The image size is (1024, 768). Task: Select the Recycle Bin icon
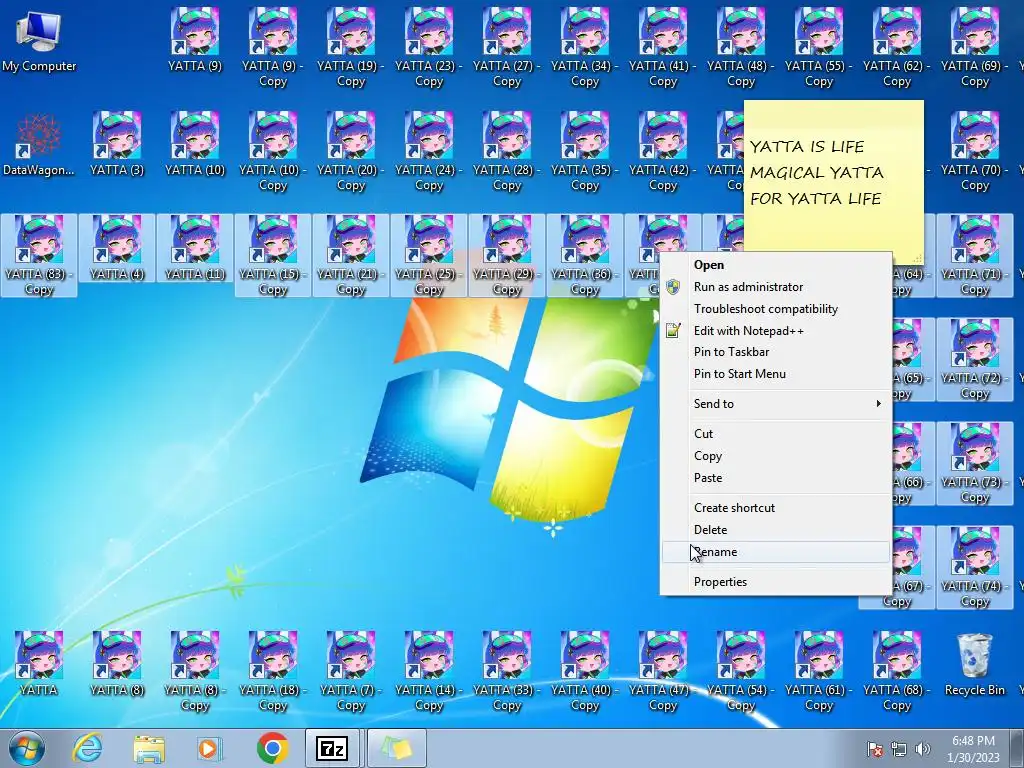point(974,665)
